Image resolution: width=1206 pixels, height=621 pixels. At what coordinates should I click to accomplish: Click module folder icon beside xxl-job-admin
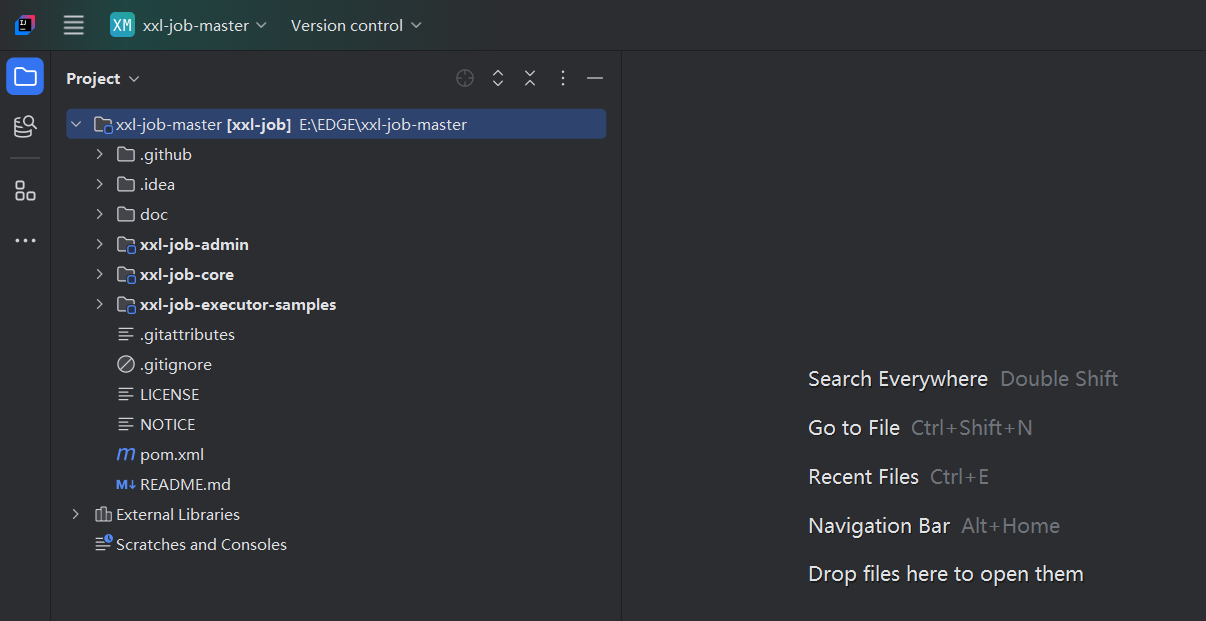click(126, 245)
